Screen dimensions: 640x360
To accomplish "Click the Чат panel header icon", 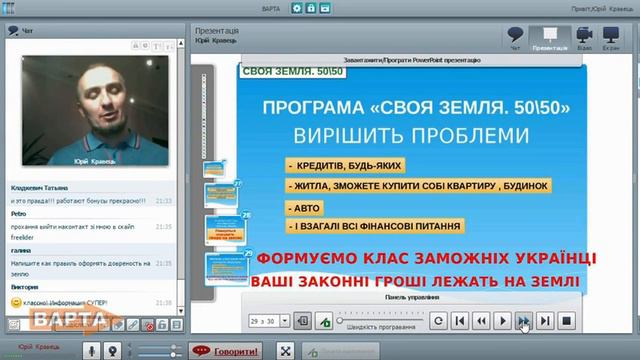I will 13,31.
